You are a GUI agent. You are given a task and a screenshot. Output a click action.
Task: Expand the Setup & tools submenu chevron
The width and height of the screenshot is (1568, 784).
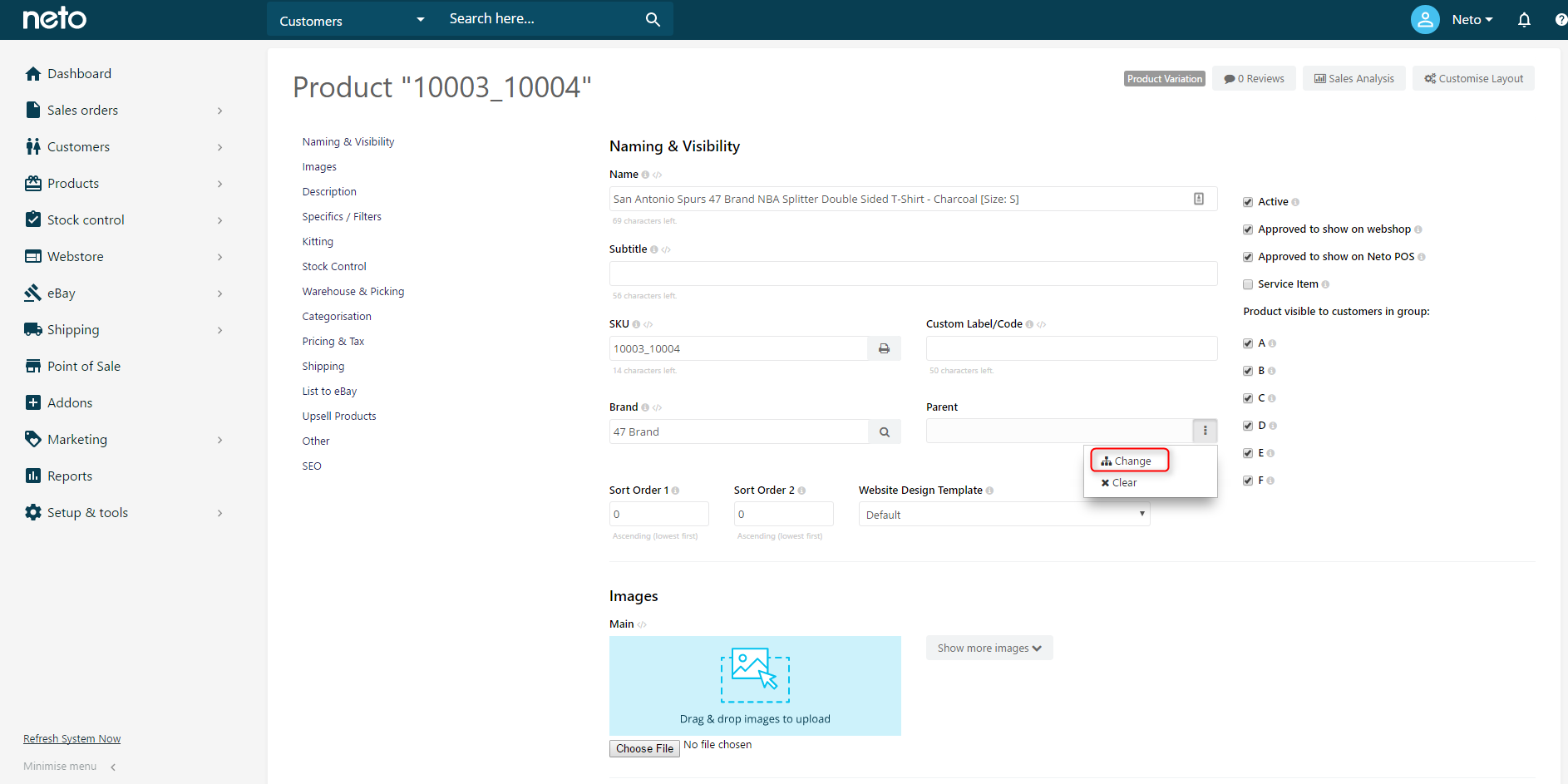(x=219, y=513)
